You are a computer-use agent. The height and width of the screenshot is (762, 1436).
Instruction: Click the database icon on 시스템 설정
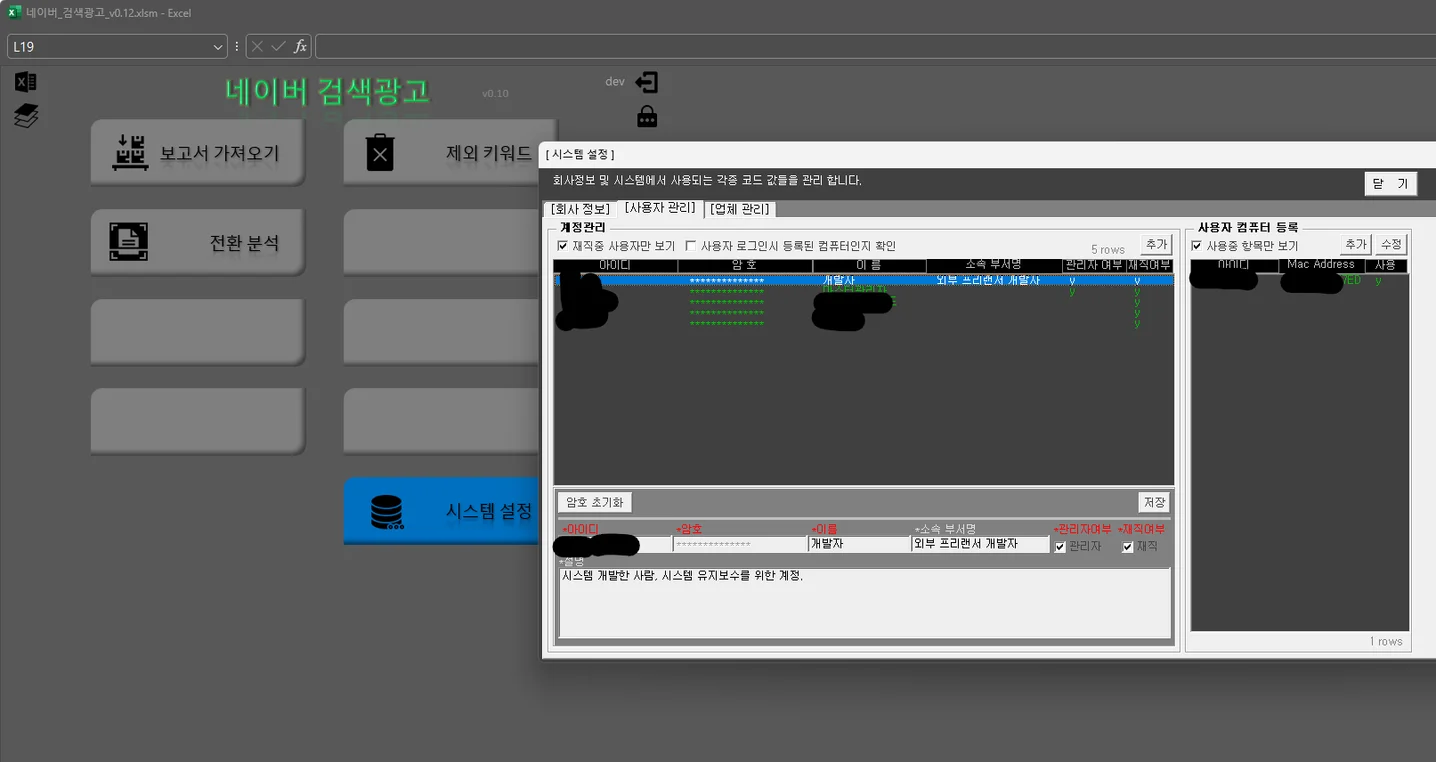coord(386,511)
